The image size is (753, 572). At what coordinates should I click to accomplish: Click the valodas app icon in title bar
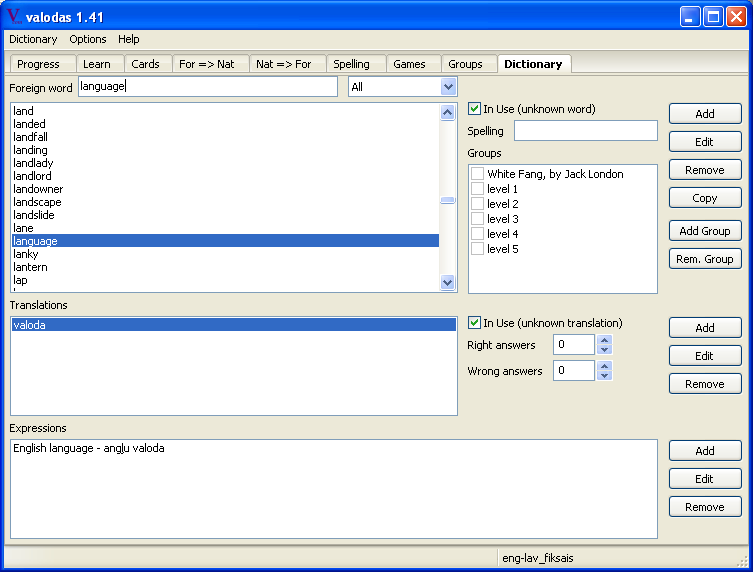click(x=14, y=16)
